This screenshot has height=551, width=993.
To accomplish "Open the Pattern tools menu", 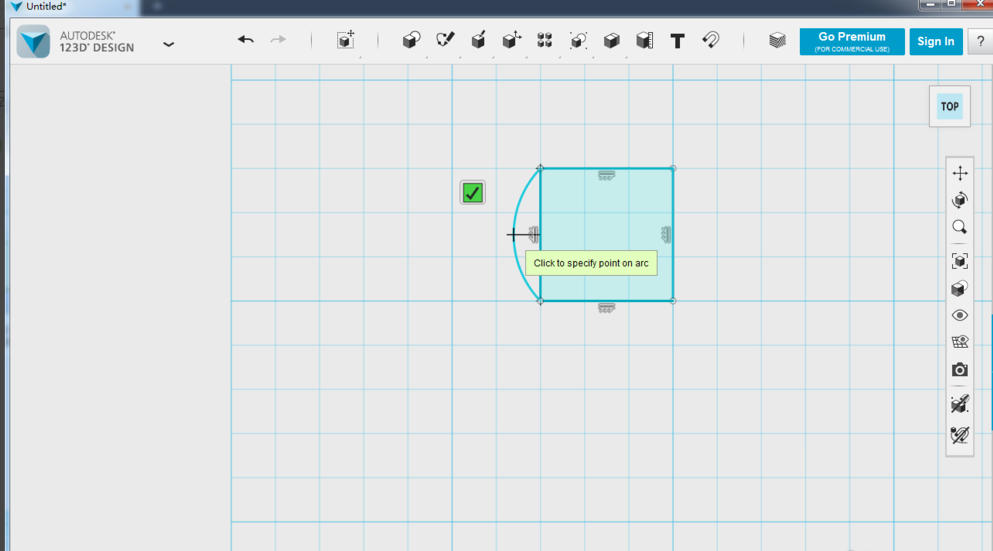I will click(545, 41).
